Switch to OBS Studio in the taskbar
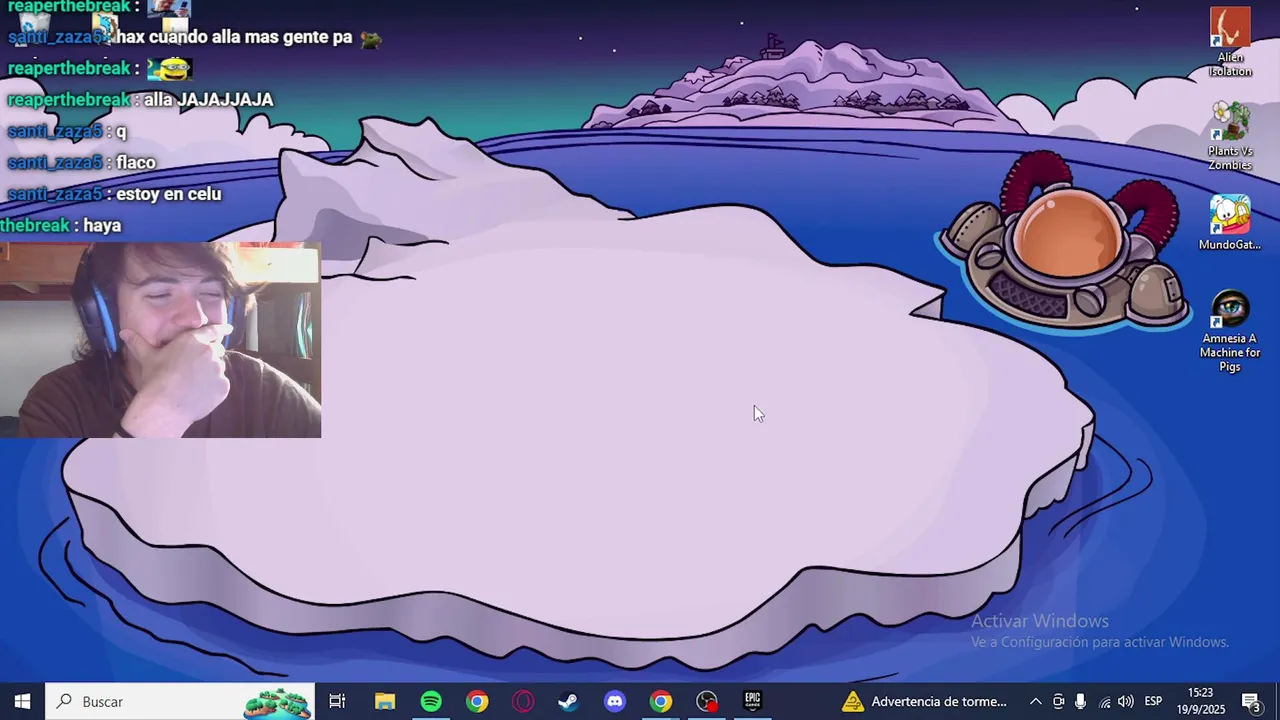 pos(707,701)
